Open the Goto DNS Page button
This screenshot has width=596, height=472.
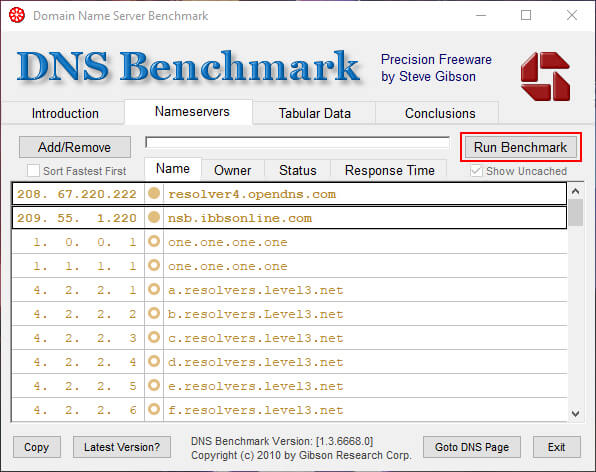coord(472,447)
